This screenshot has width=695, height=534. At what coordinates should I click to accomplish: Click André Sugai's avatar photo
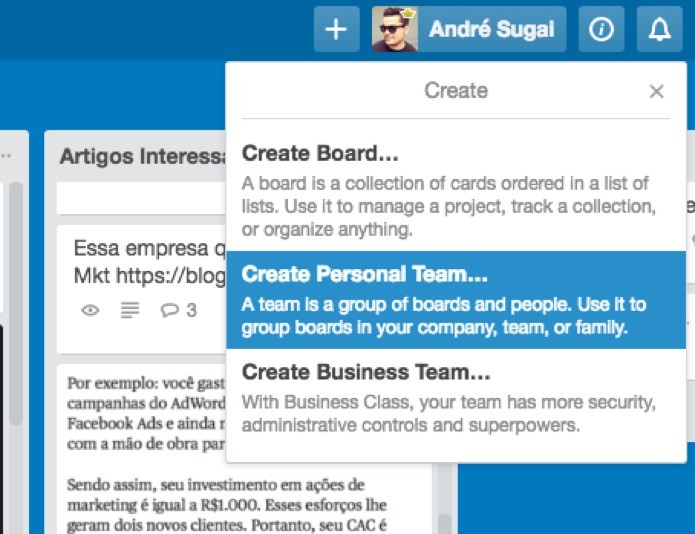pos(394,29)
